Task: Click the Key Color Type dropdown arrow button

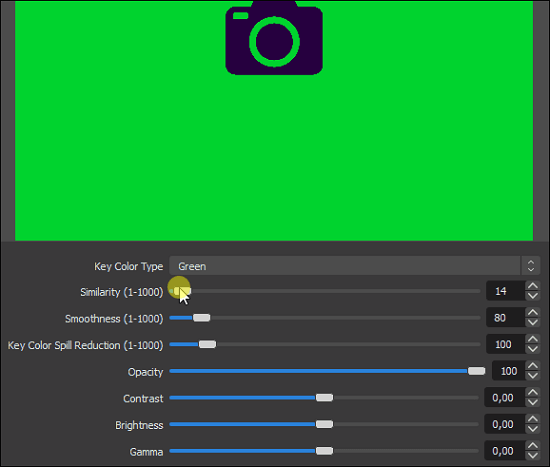Action: [531, 266]
